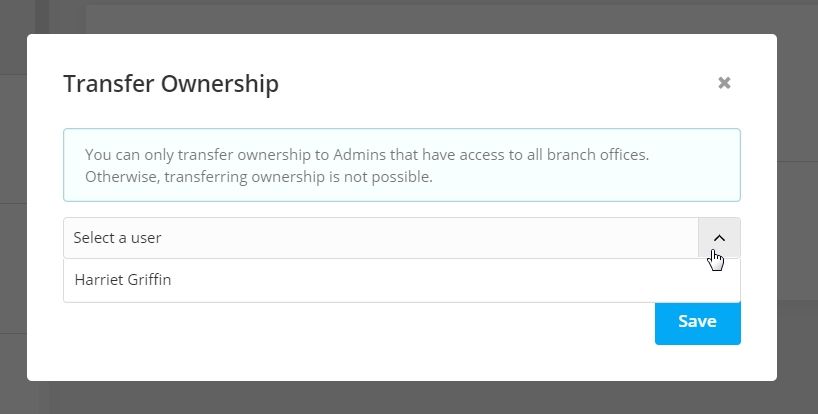Click the up-chevron icon beside Select a user

(x=719, y=238)
